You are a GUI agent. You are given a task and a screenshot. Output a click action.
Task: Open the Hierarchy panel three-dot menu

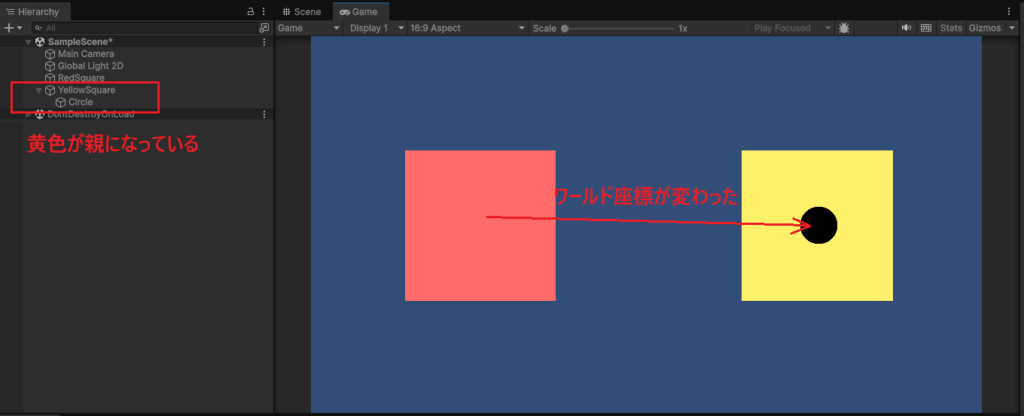tap(264, 11)
